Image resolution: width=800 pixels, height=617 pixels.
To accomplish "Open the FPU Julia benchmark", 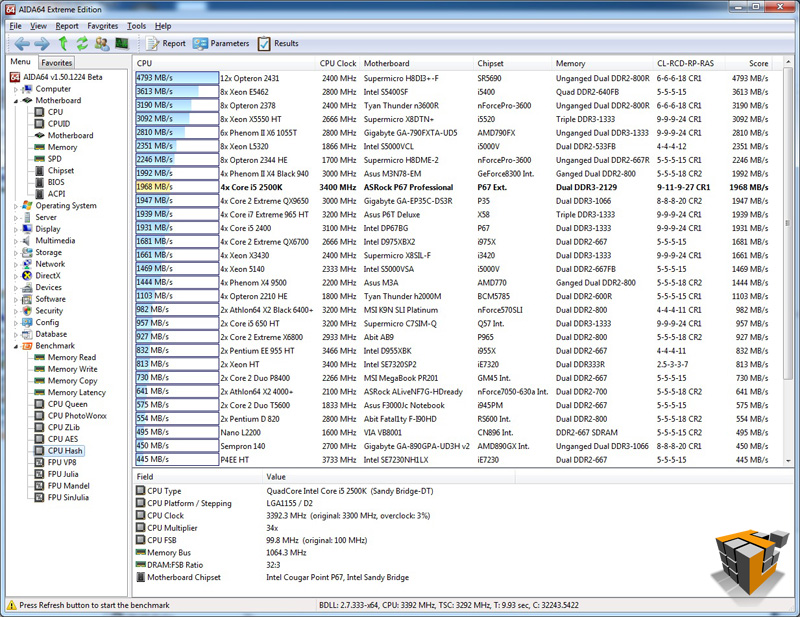I will click(63, 474).
